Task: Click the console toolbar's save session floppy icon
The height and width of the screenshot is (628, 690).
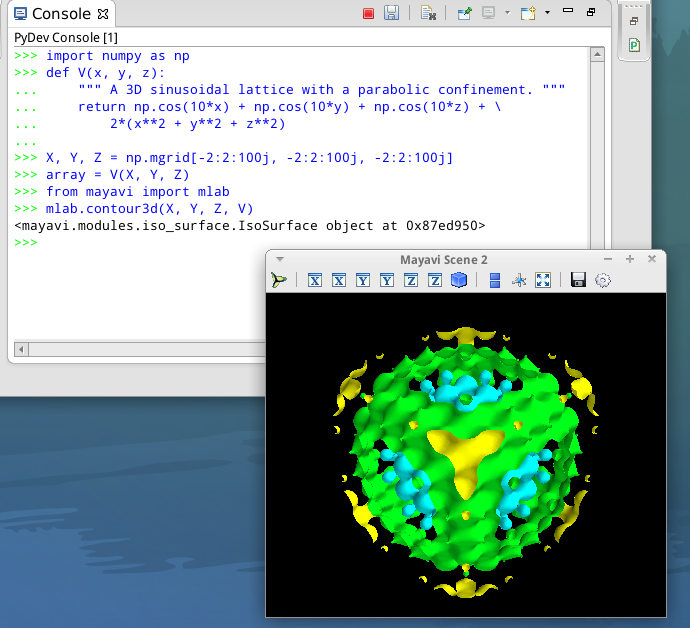Action: point(391,13)
